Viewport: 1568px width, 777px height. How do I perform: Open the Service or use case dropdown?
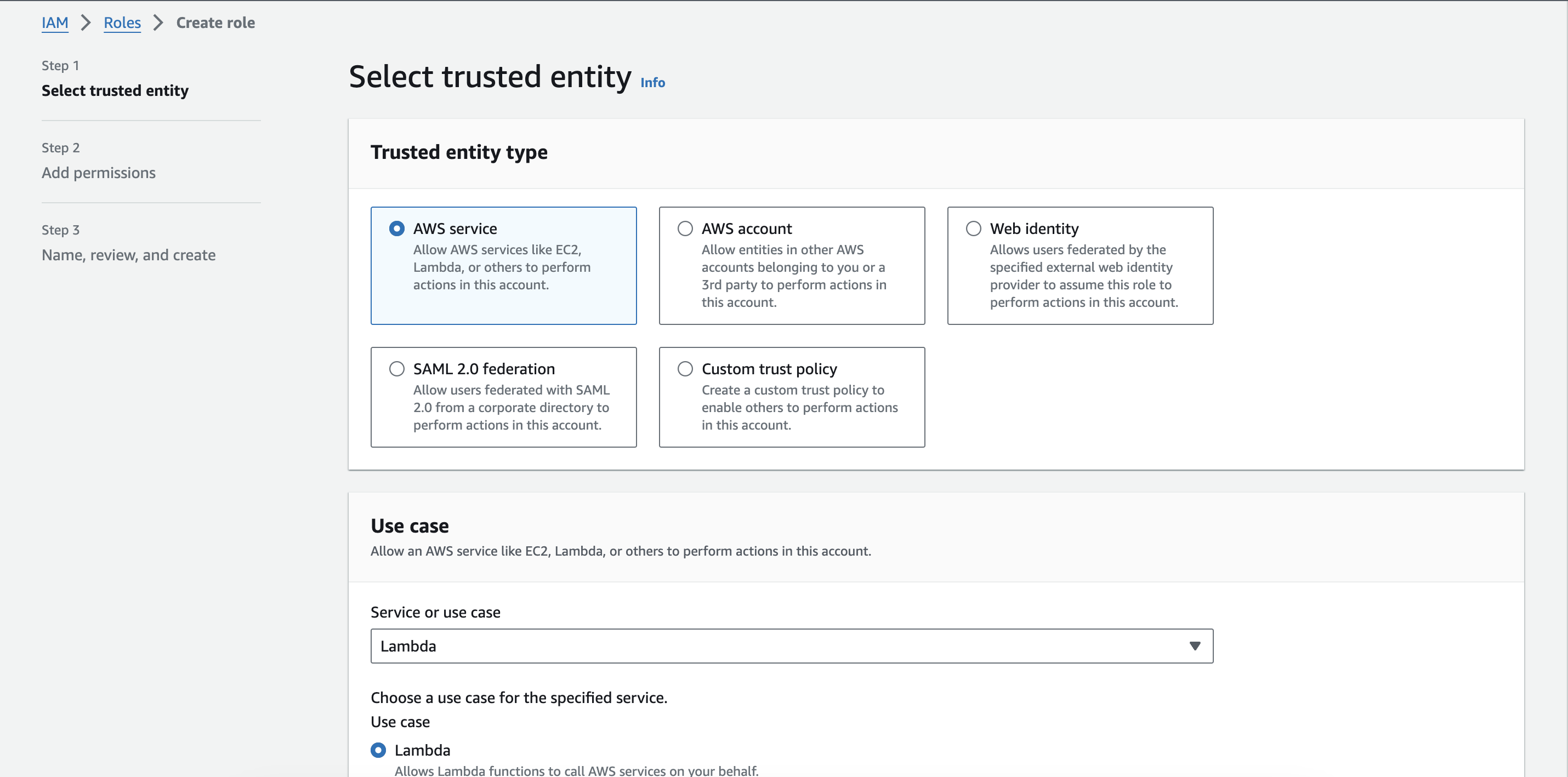(x=791, y=645)
